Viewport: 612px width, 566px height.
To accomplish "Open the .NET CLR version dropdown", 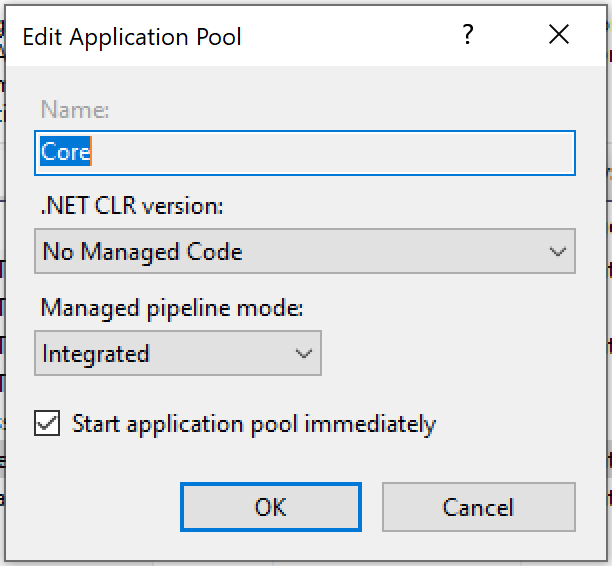I will (304, 252).
